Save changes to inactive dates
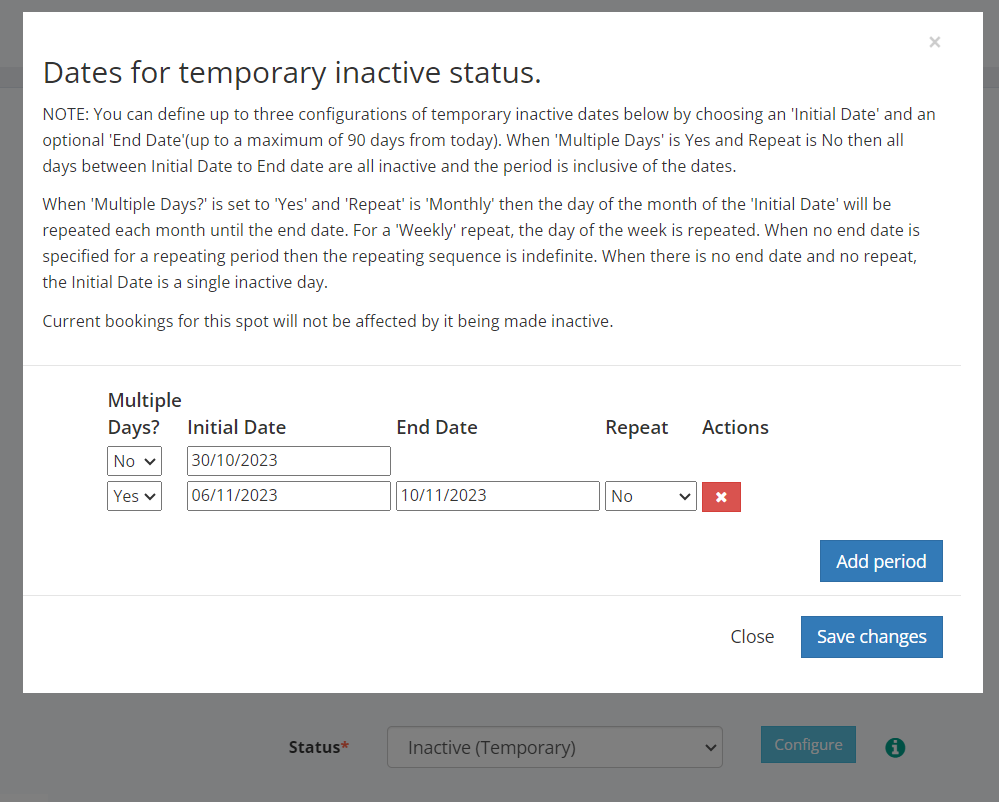 pos(871,636)
